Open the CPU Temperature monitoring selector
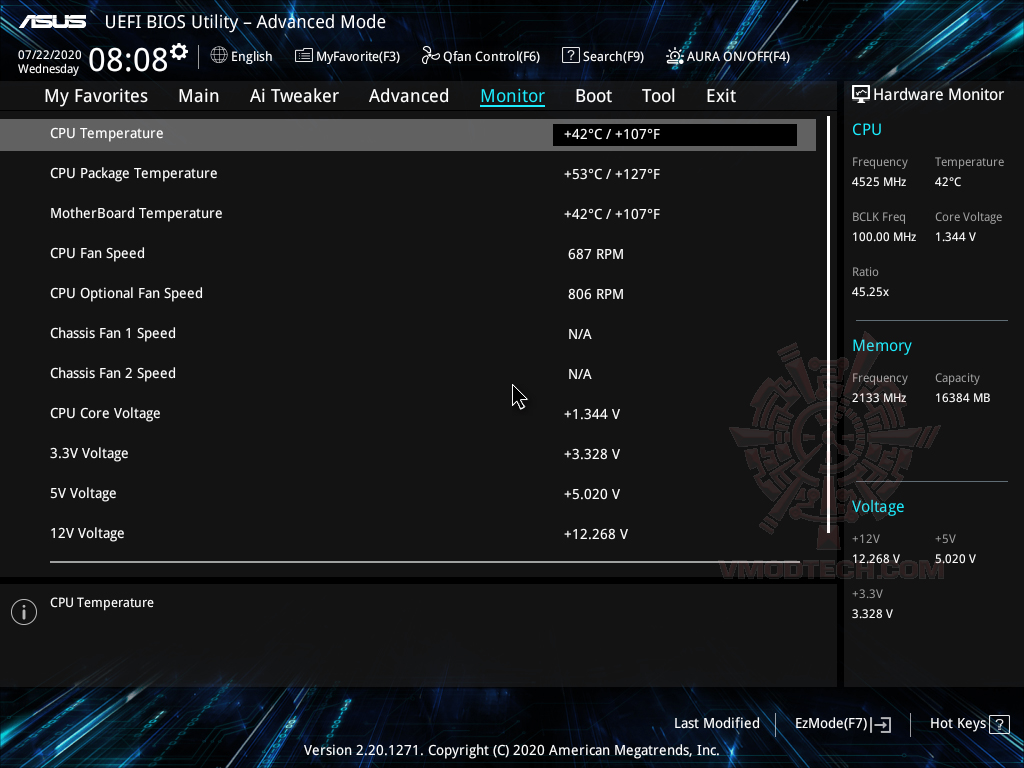This screenshot has width=1024, height=768. [x=674, y=134]
